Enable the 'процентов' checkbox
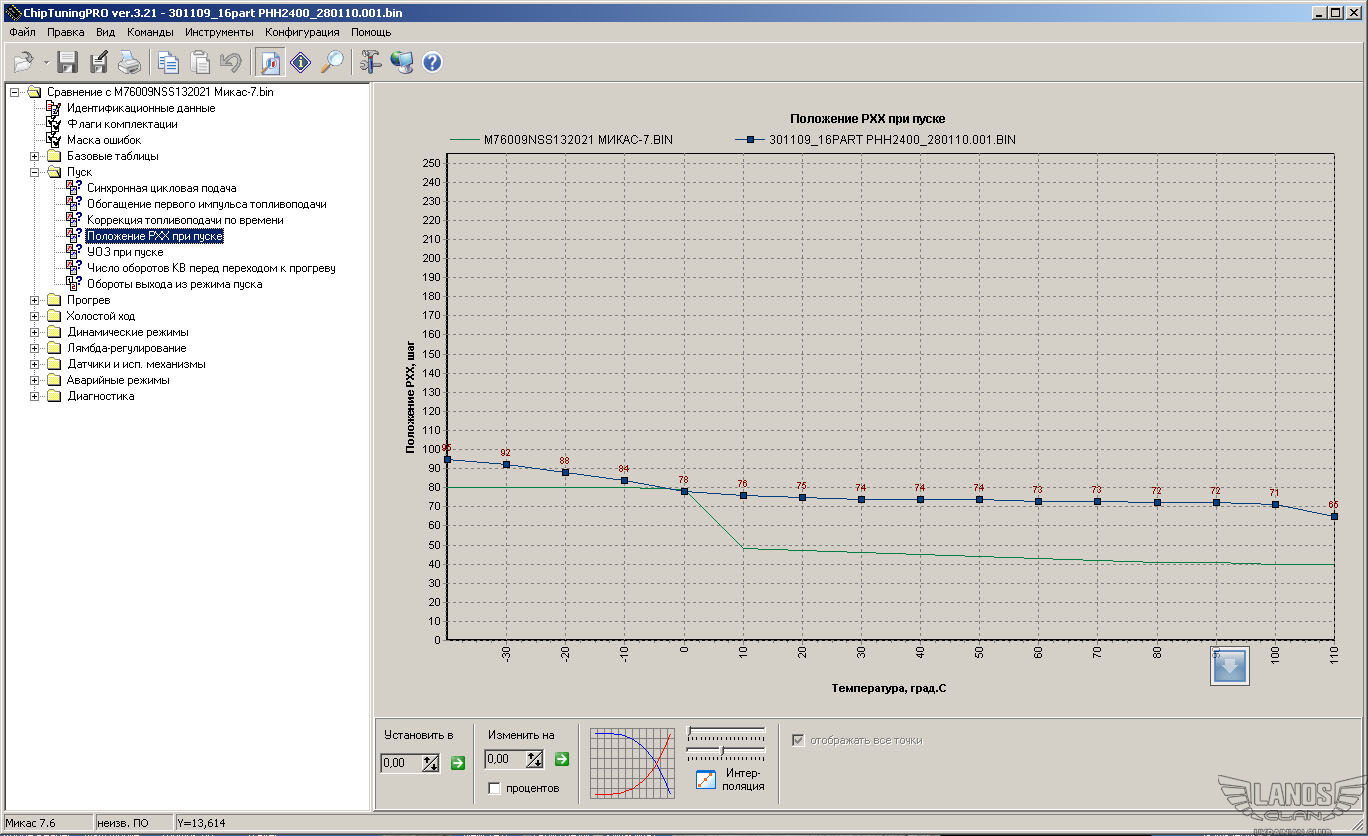This screenshot has width=1368, height=836. [x=494, y=789]
